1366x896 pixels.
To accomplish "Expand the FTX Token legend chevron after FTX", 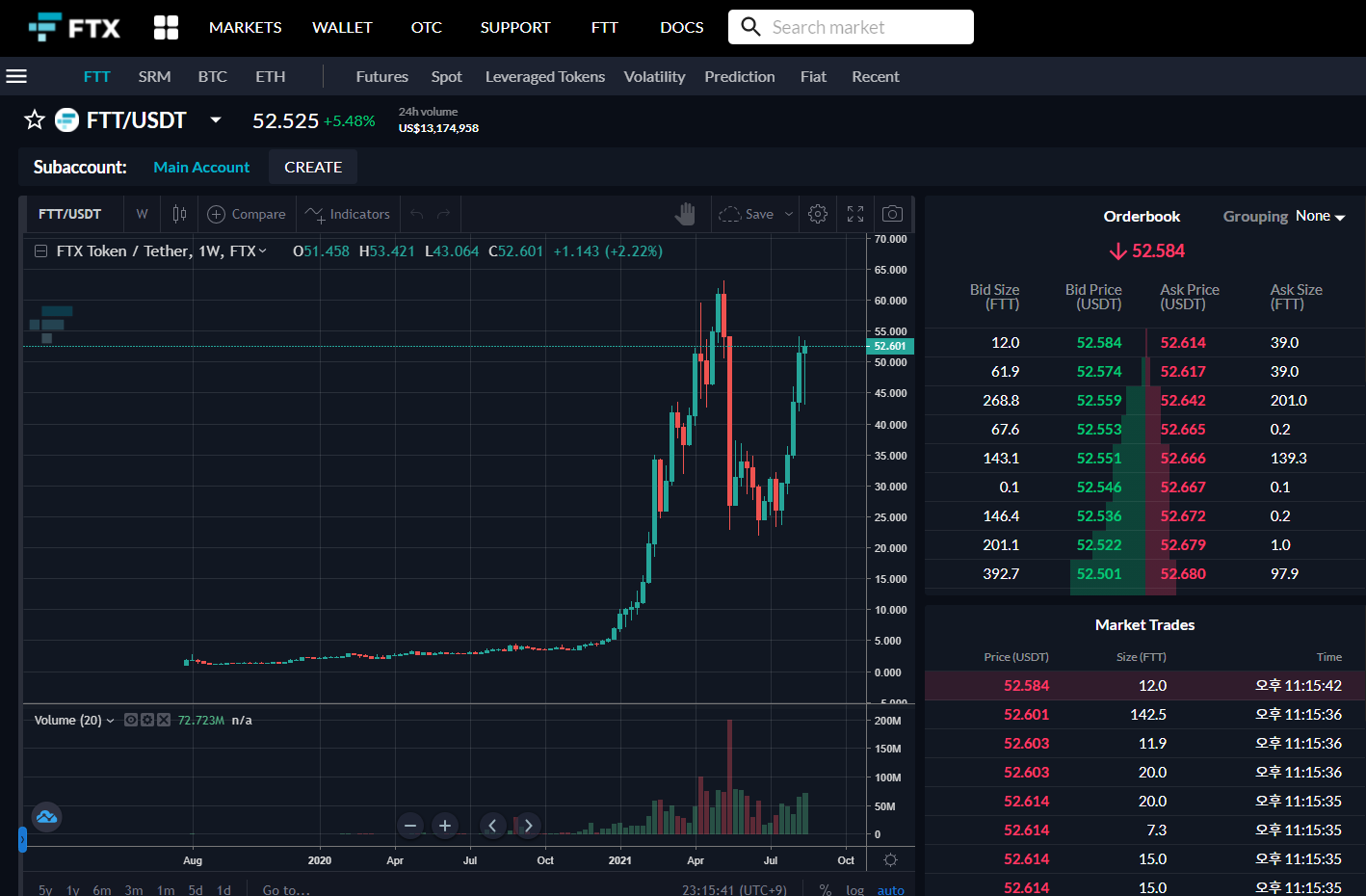I will pyautogui.click(x=262, y=250).
